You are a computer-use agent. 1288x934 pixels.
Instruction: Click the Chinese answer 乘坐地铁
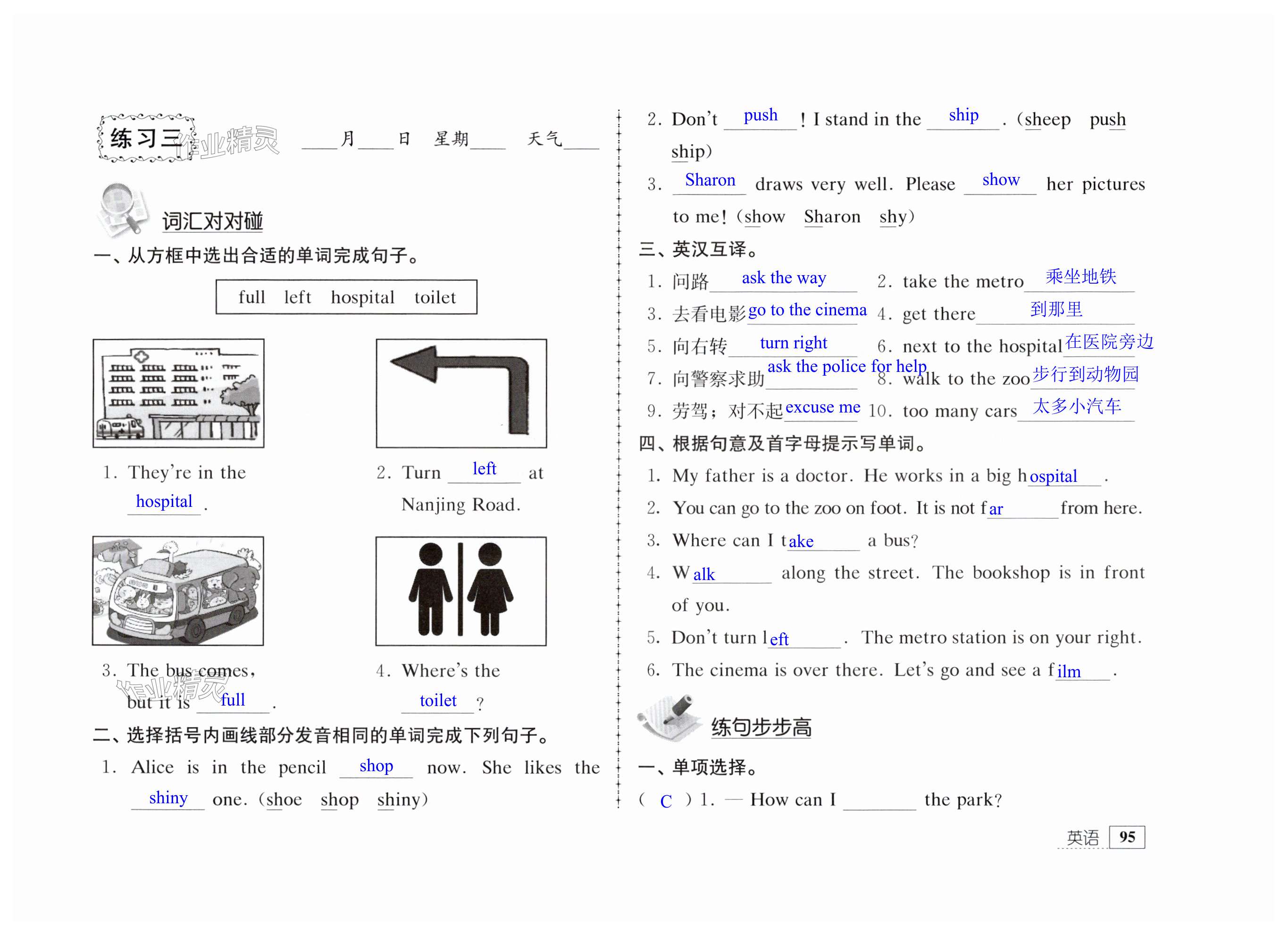tap(1081, 277)
